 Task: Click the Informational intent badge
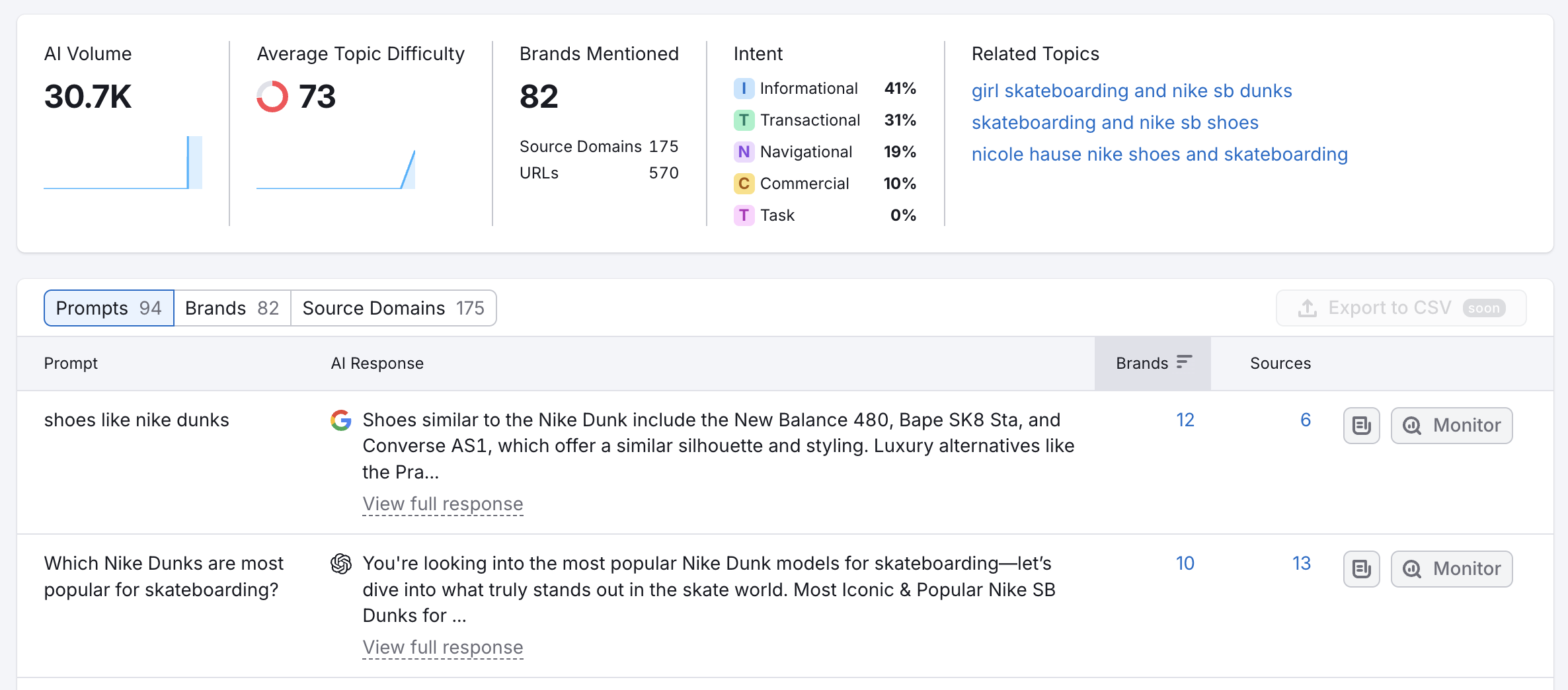click(x=744, y=88)
